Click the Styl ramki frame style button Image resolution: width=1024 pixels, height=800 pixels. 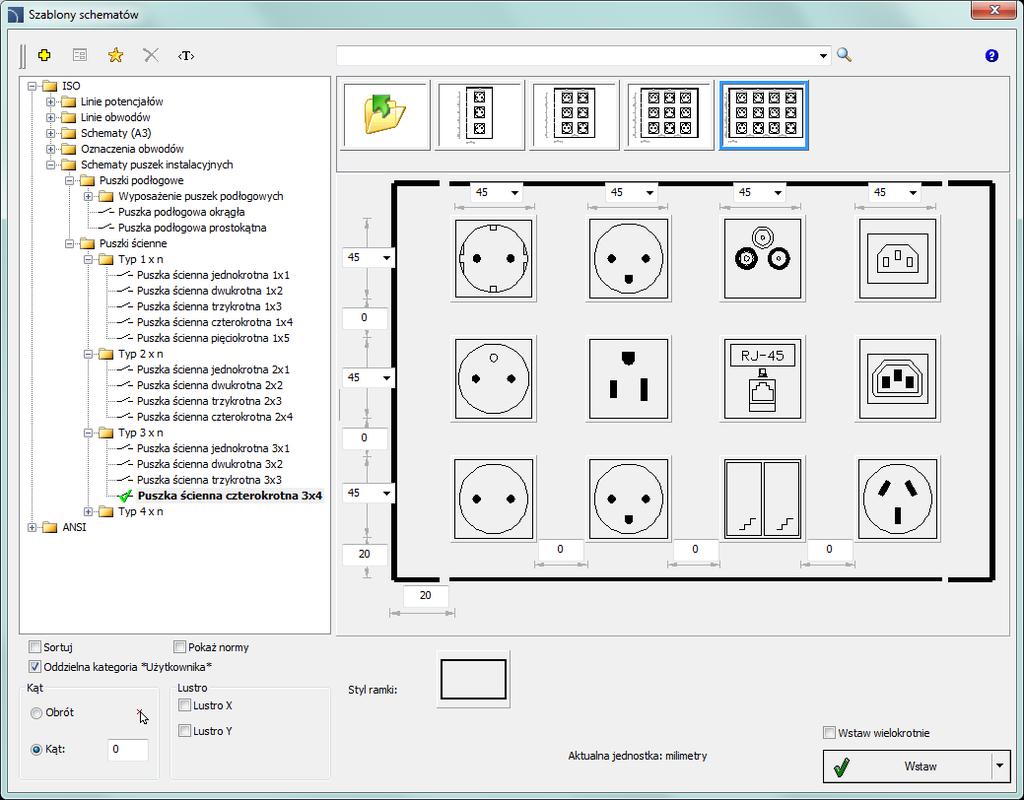(x=473, y=679)
